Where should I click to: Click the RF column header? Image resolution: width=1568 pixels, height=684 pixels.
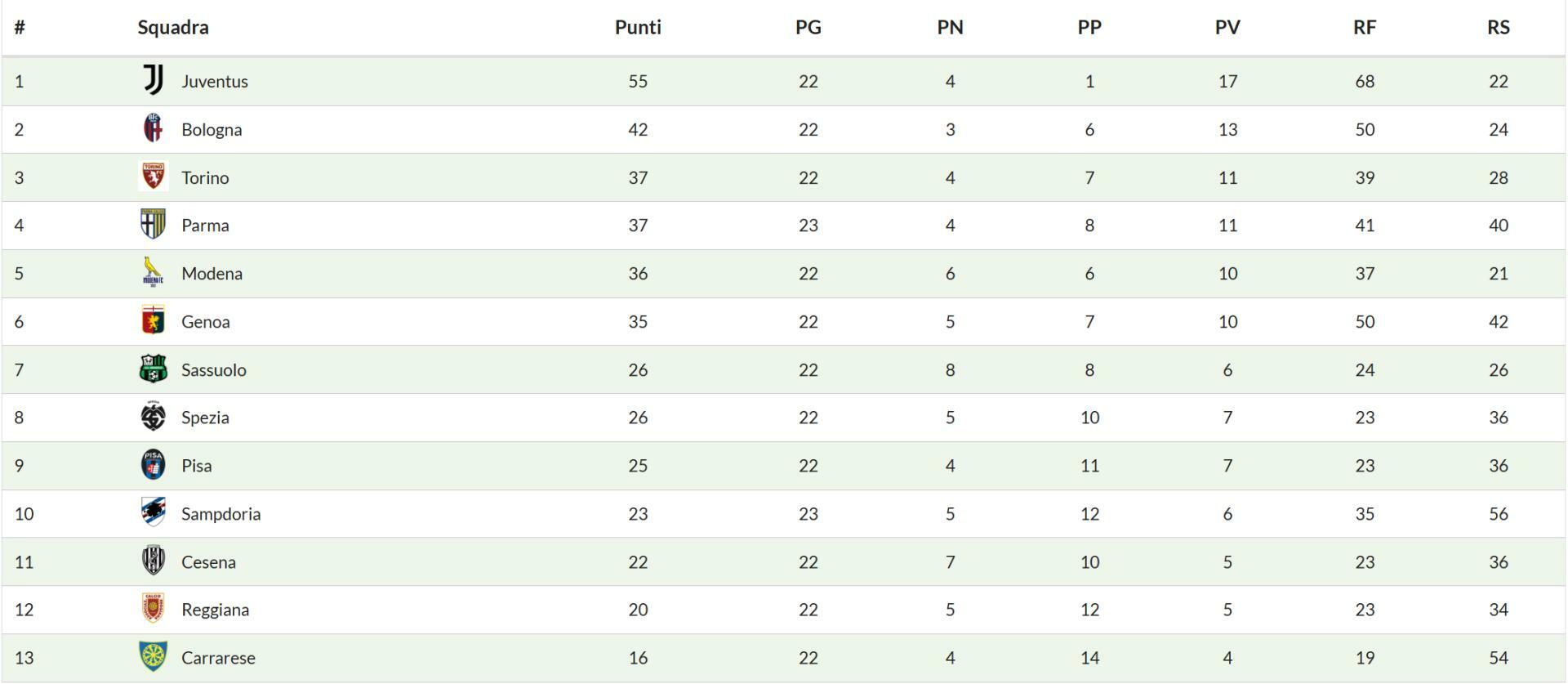tap(1364, 27)
